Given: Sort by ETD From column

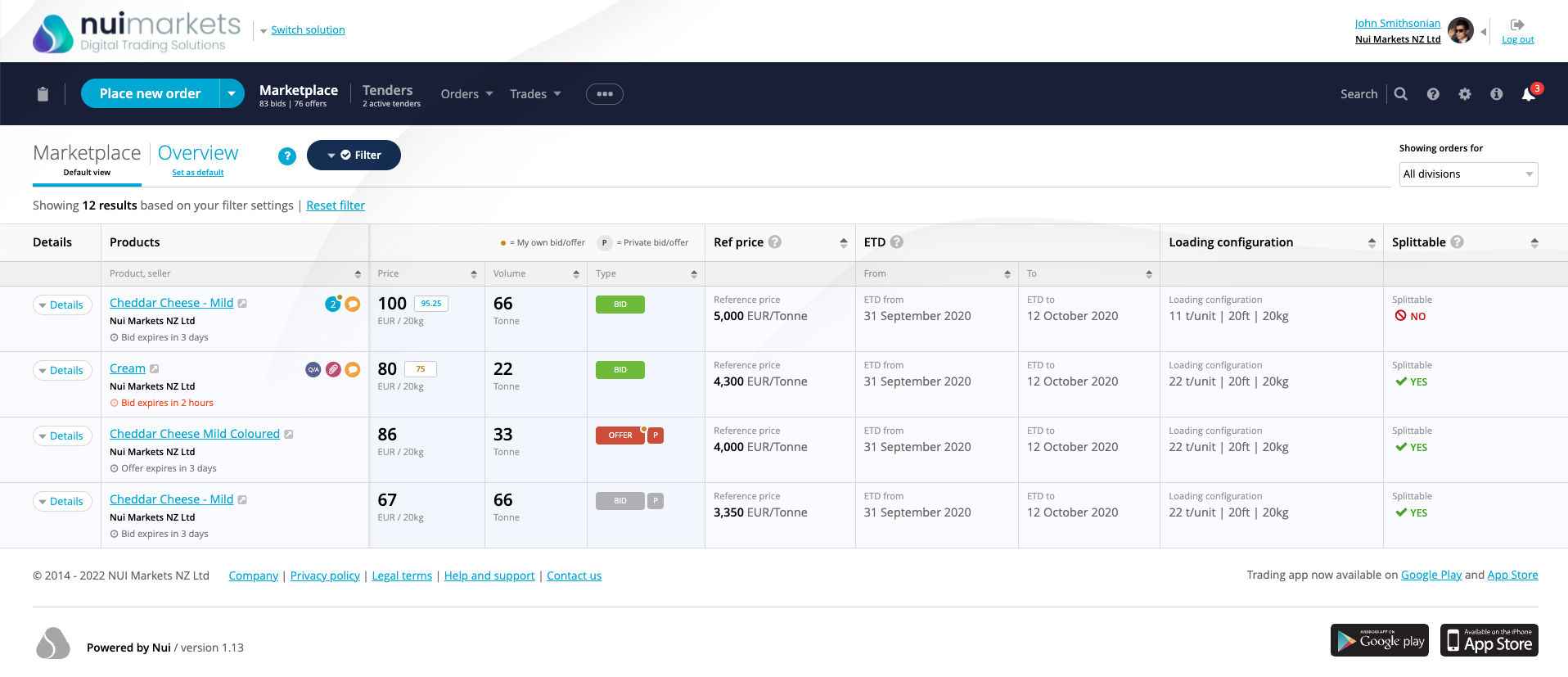Looking at the screenshot, I should [x=1007, y=274].
